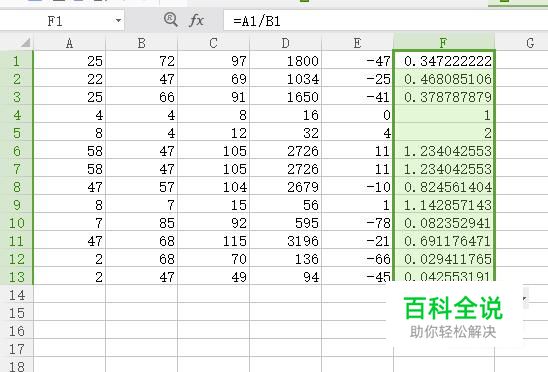Click the Name Box showing F1
The image size is (548, 372).
tap(62, 21)
